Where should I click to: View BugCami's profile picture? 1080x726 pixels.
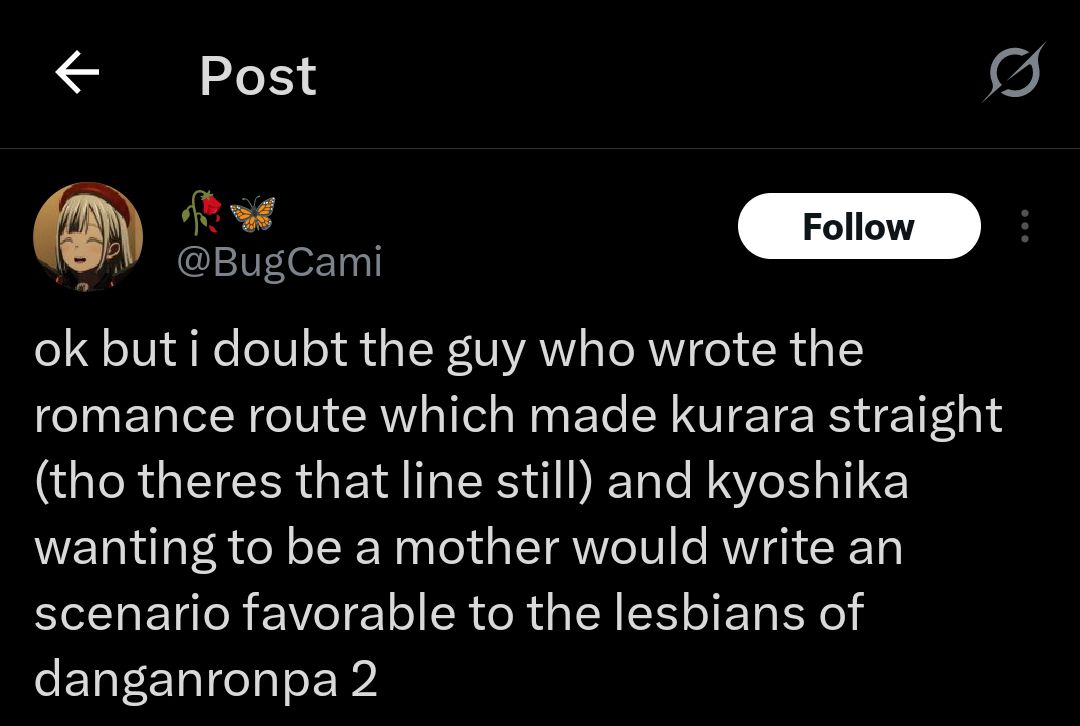coord(88,236)
